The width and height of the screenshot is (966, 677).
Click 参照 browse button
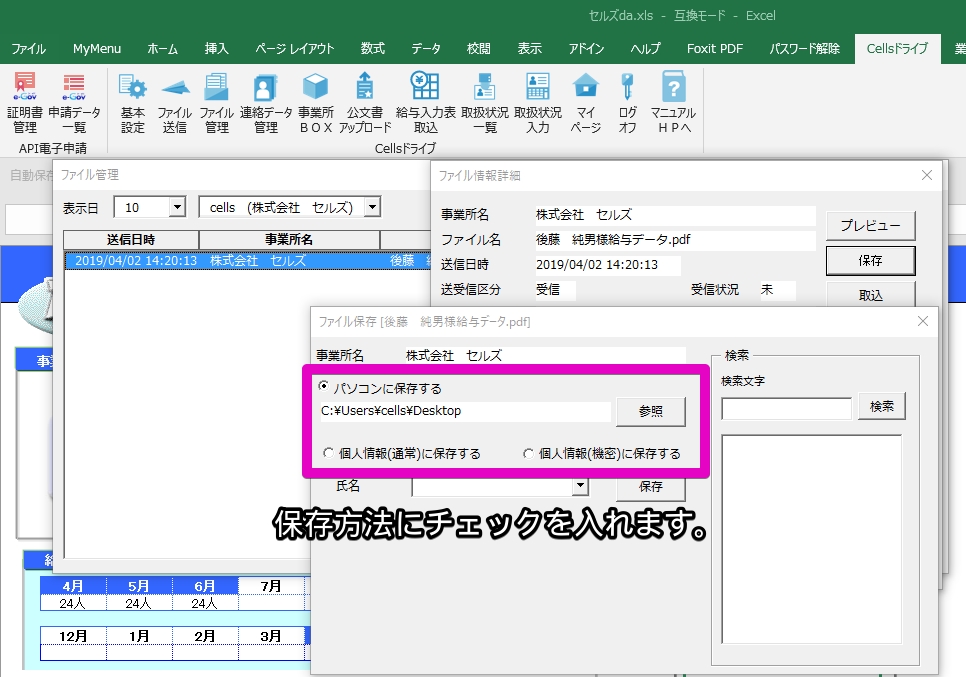coord(651,411)
